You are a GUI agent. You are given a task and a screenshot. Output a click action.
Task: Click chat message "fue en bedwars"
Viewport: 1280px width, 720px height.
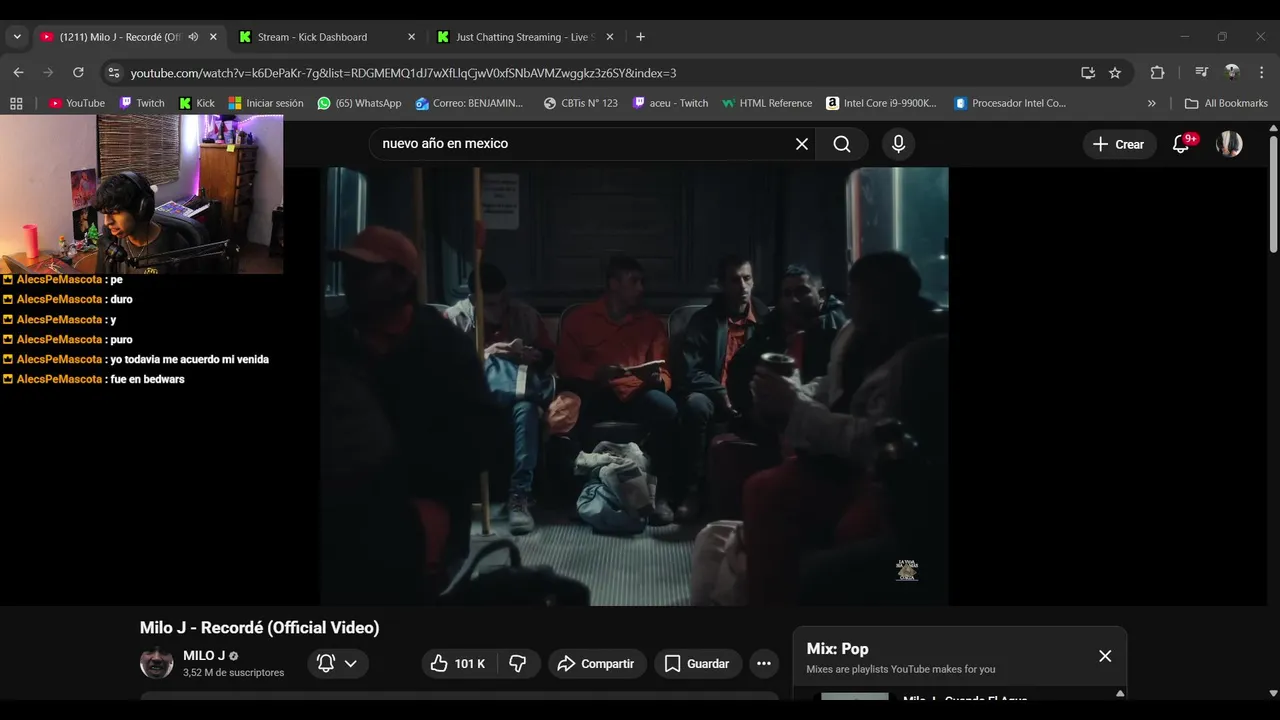tap(147, 379)
